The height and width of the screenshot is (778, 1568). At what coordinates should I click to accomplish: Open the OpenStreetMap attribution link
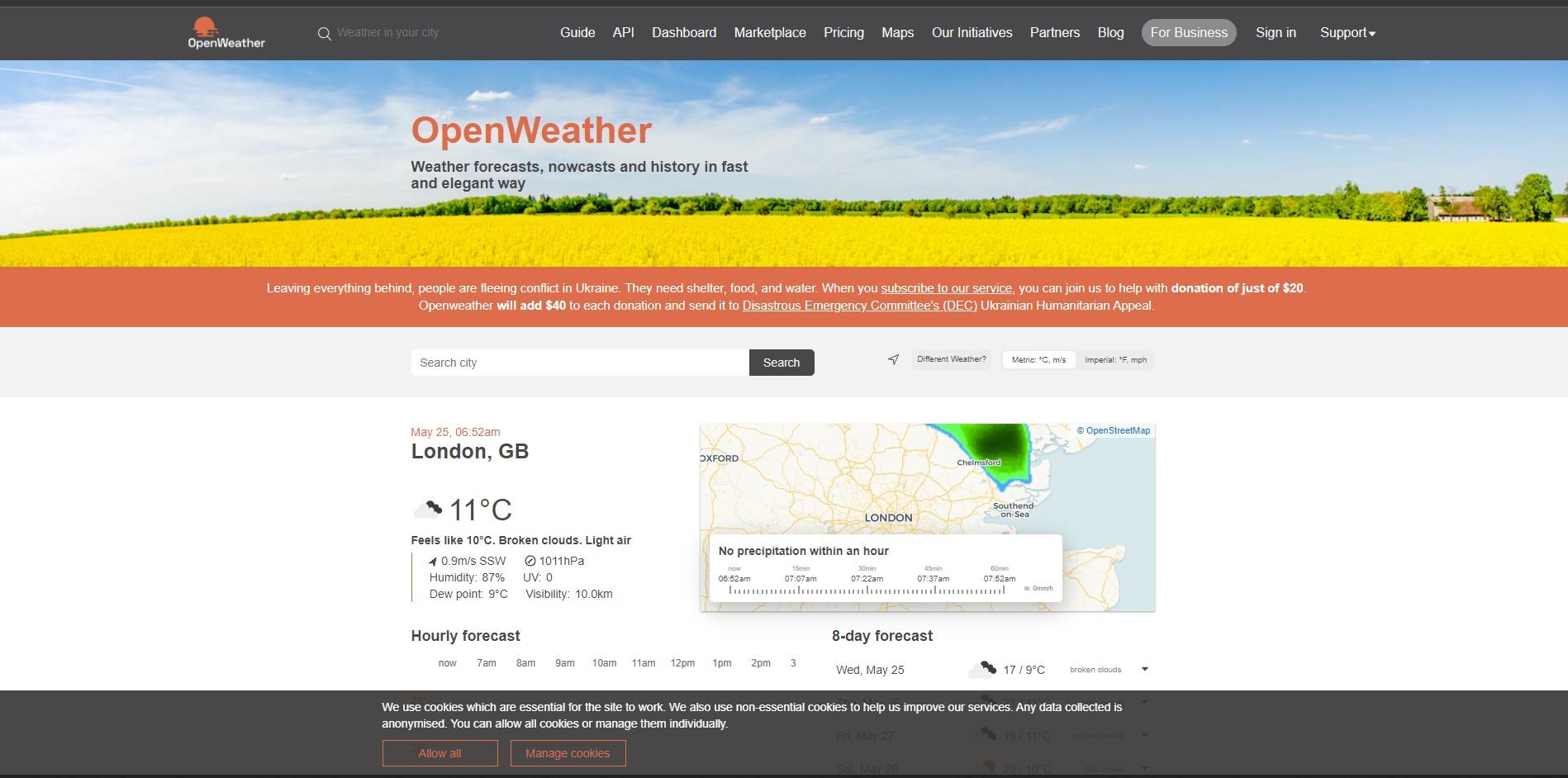(1114, 430)
